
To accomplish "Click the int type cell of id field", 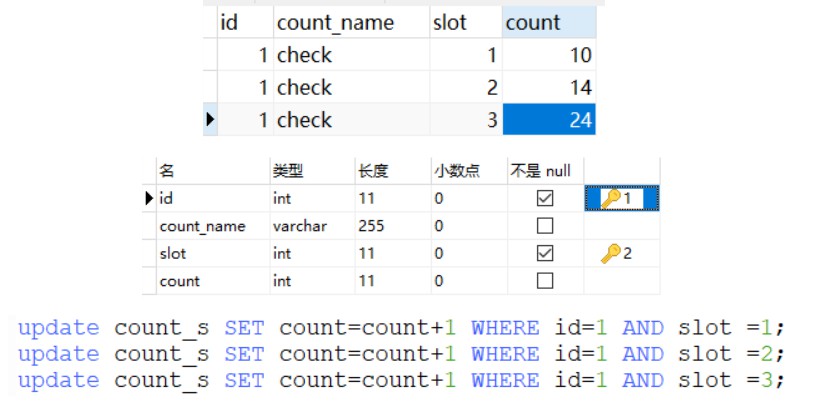I will tap(312, 198).
